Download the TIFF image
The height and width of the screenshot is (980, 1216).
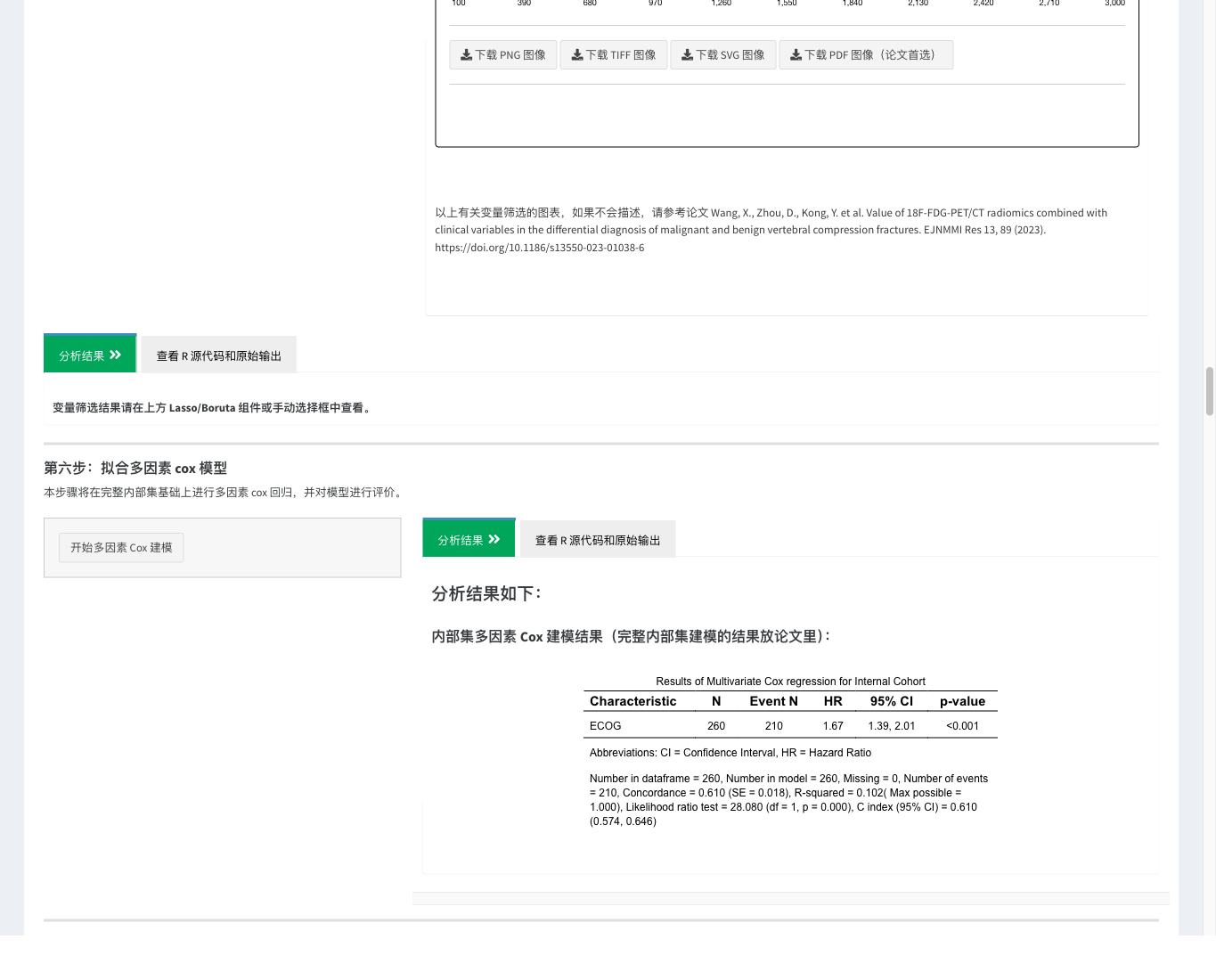click(x=614, y=54)
